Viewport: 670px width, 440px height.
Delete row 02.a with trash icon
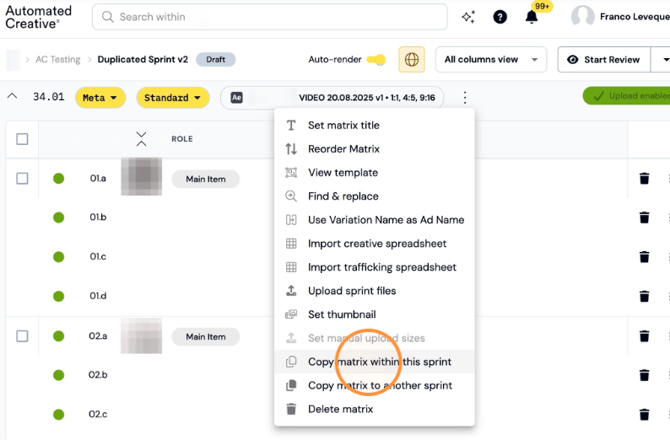(644, 336)
